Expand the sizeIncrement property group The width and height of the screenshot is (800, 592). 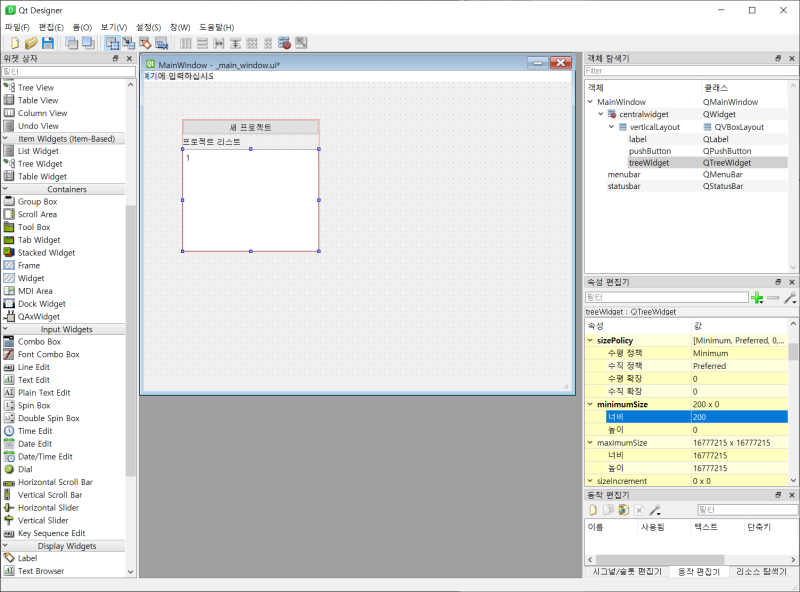tap(590, 481)
